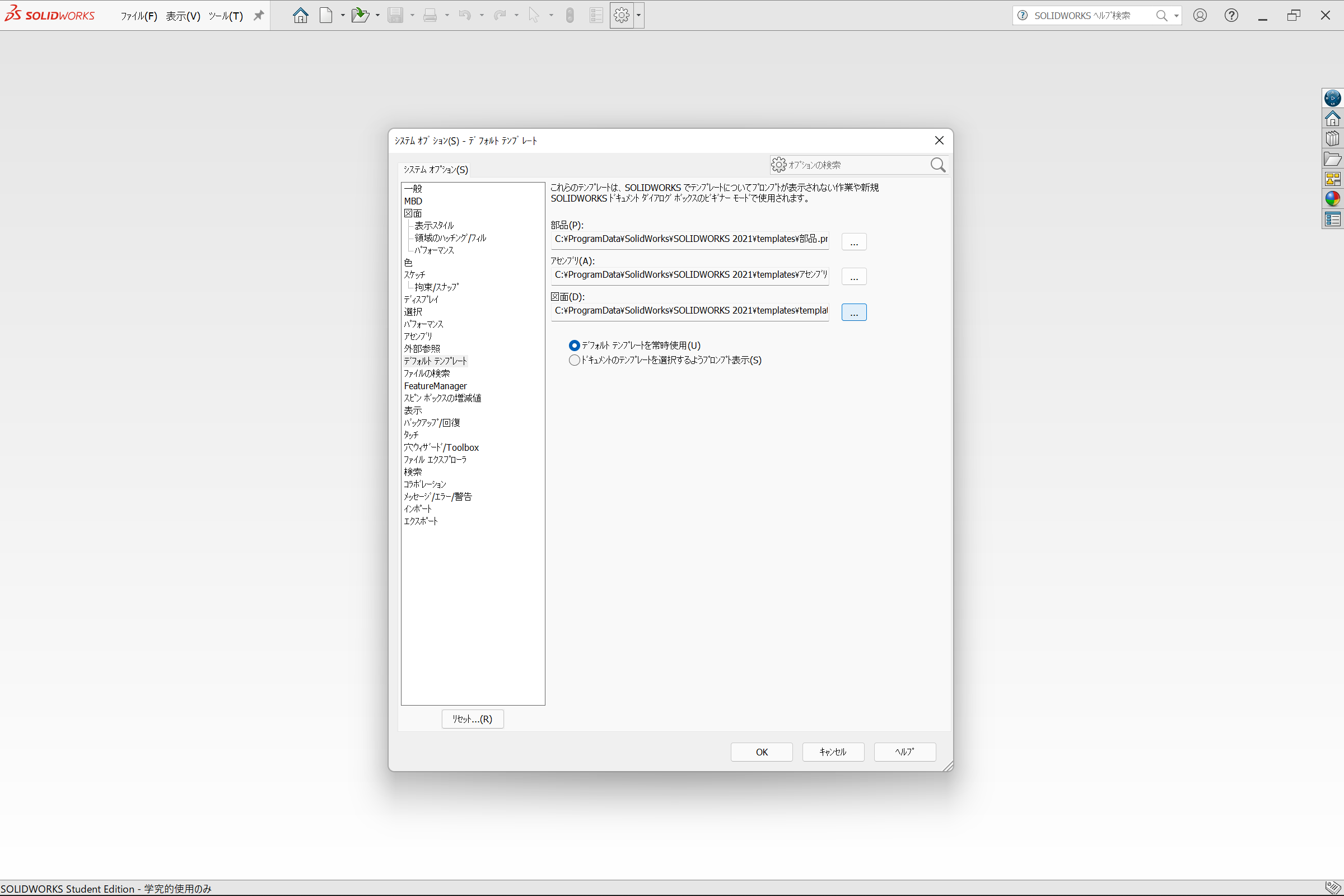Browse for 部品(P) template with ... button
This screenshot has height=896, width=1344.
coord(853,242)
